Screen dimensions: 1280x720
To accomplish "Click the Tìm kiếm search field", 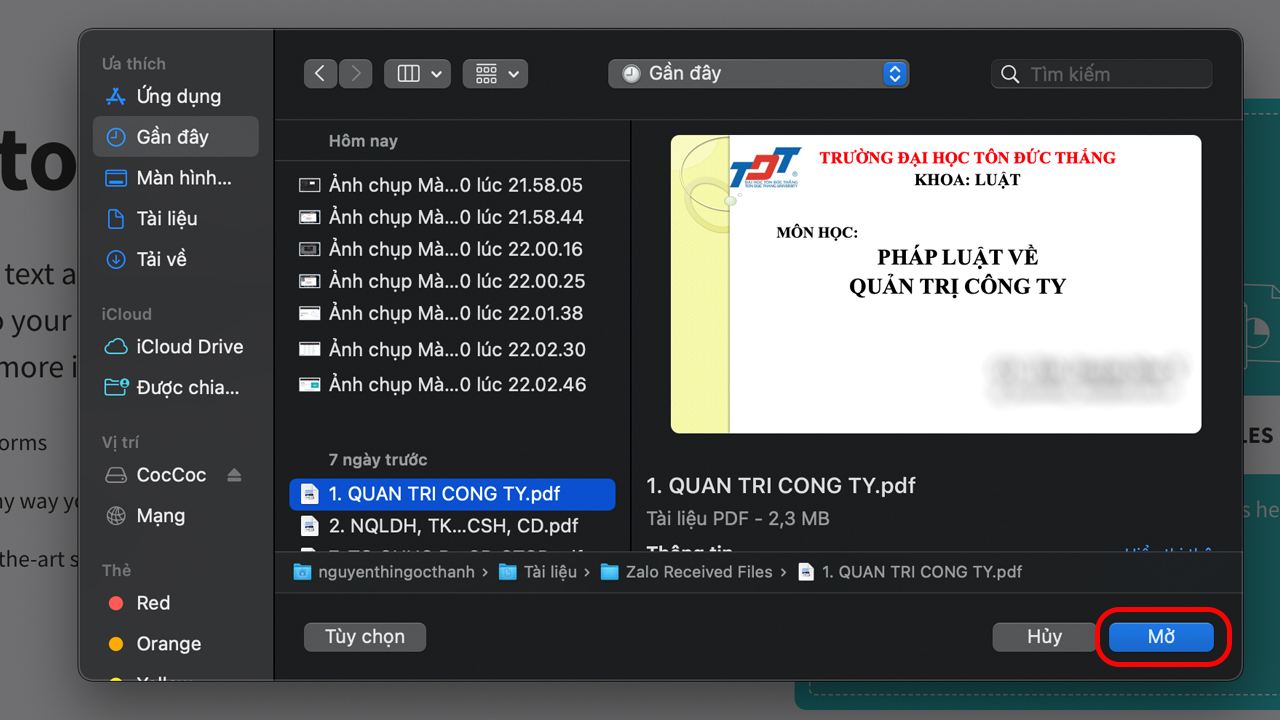I will [1102, 74].
